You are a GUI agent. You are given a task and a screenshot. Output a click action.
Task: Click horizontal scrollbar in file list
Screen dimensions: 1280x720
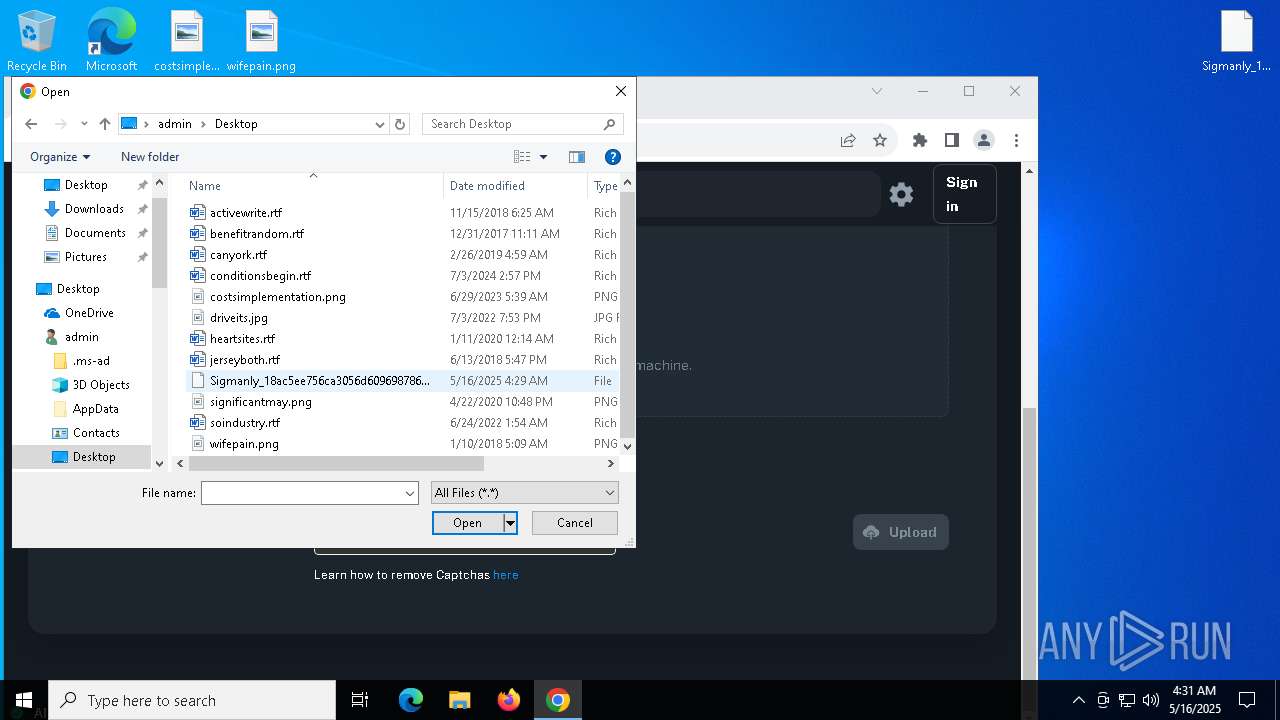click(336, 464)
